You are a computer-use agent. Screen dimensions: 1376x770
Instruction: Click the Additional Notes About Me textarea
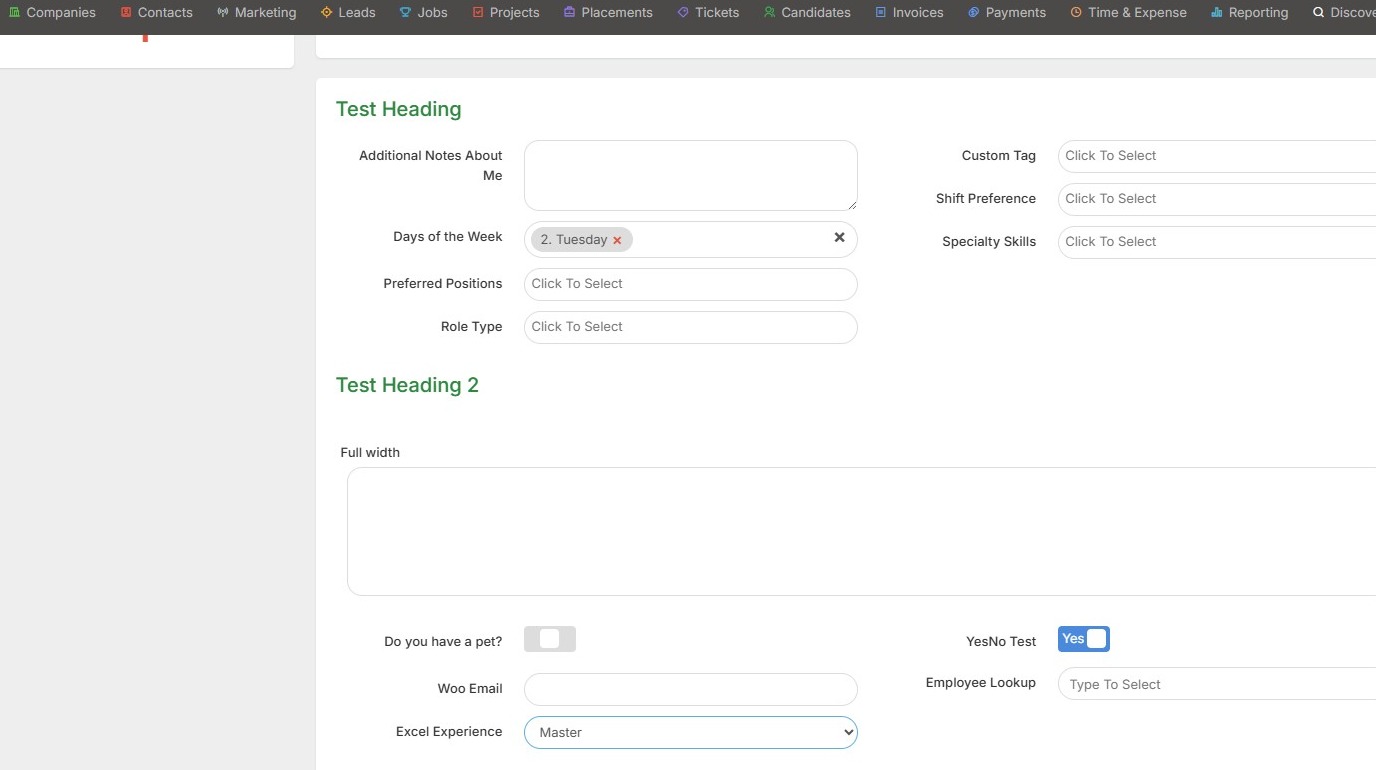click(691, 175)
